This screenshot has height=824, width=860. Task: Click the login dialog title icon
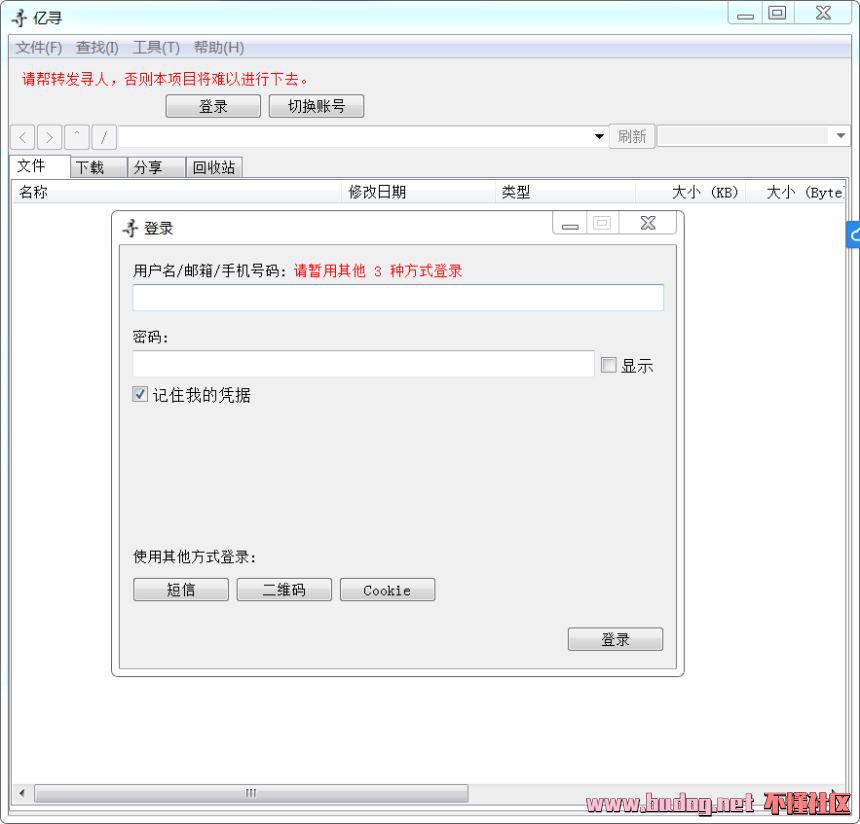(x=130, y=228)
